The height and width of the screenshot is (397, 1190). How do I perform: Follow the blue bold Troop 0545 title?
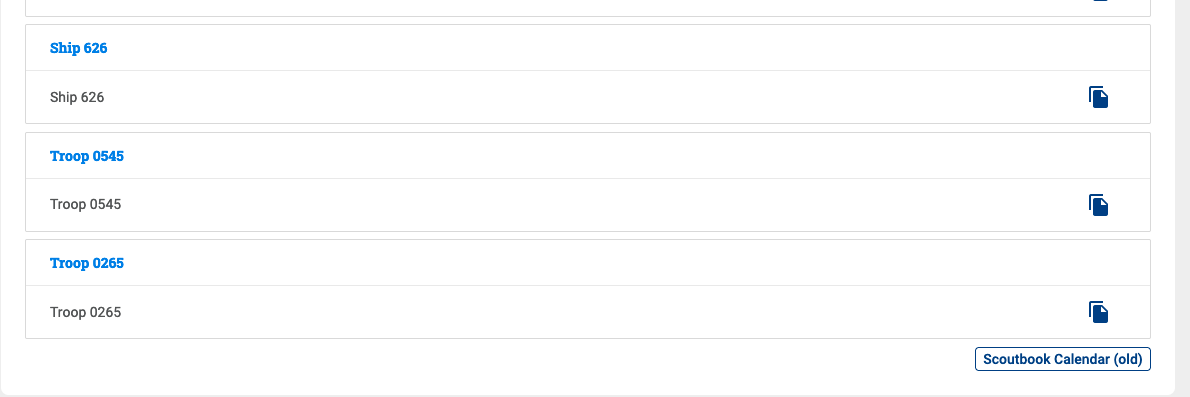pos(87,156)
